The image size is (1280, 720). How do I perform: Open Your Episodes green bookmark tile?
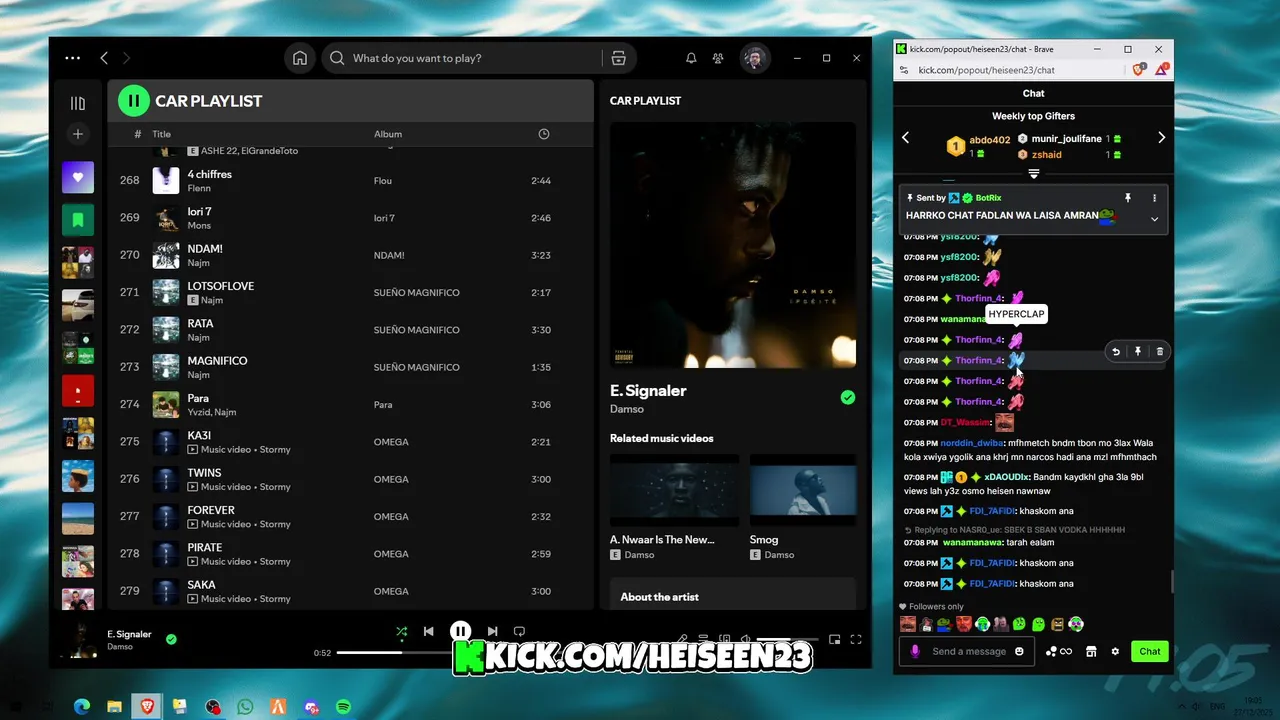click(x=78, y=219)
